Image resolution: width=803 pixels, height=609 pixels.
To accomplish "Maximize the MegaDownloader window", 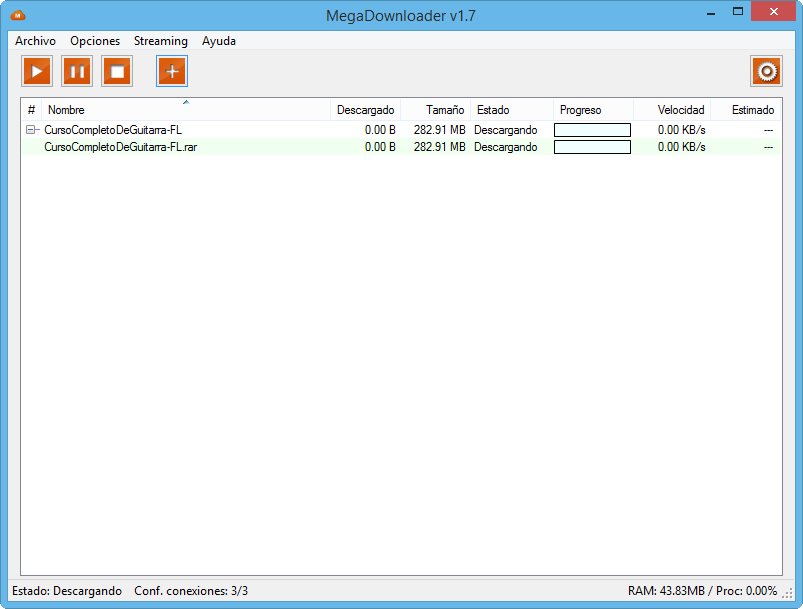I will pyautogui.click(x=737, y=11).
